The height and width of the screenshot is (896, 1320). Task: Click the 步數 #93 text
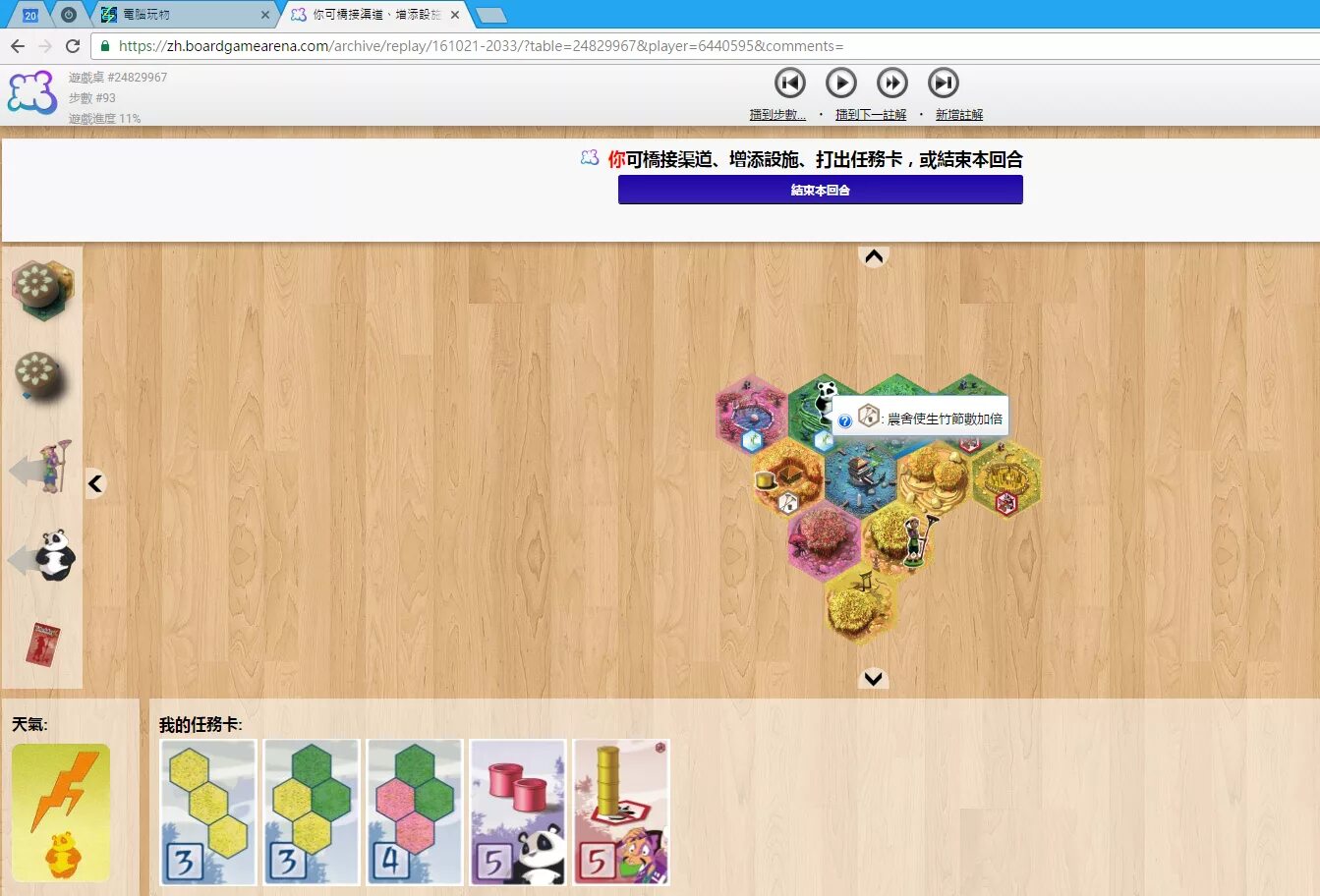[x=92, y=98]
